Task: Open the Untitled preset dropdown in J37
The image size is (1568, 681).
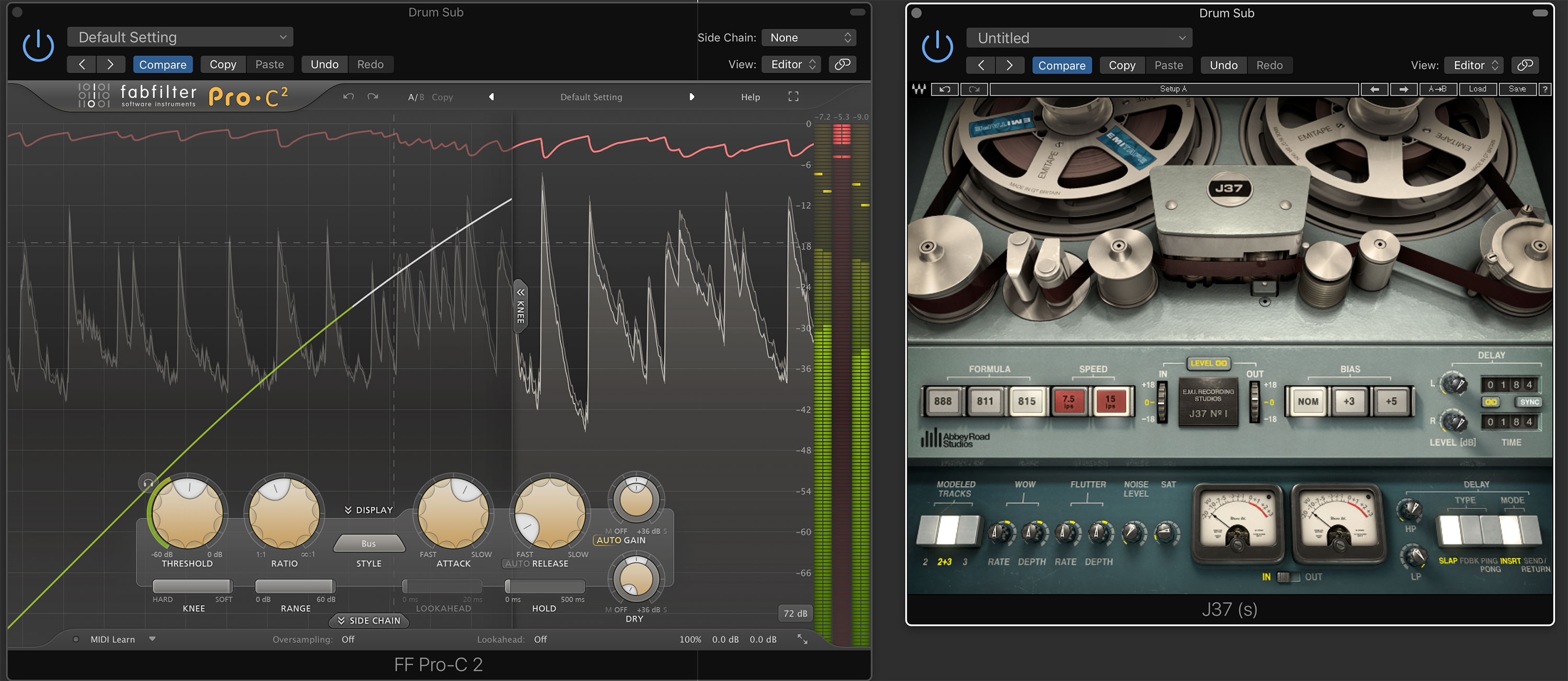Action: [x=1079, y=38]
